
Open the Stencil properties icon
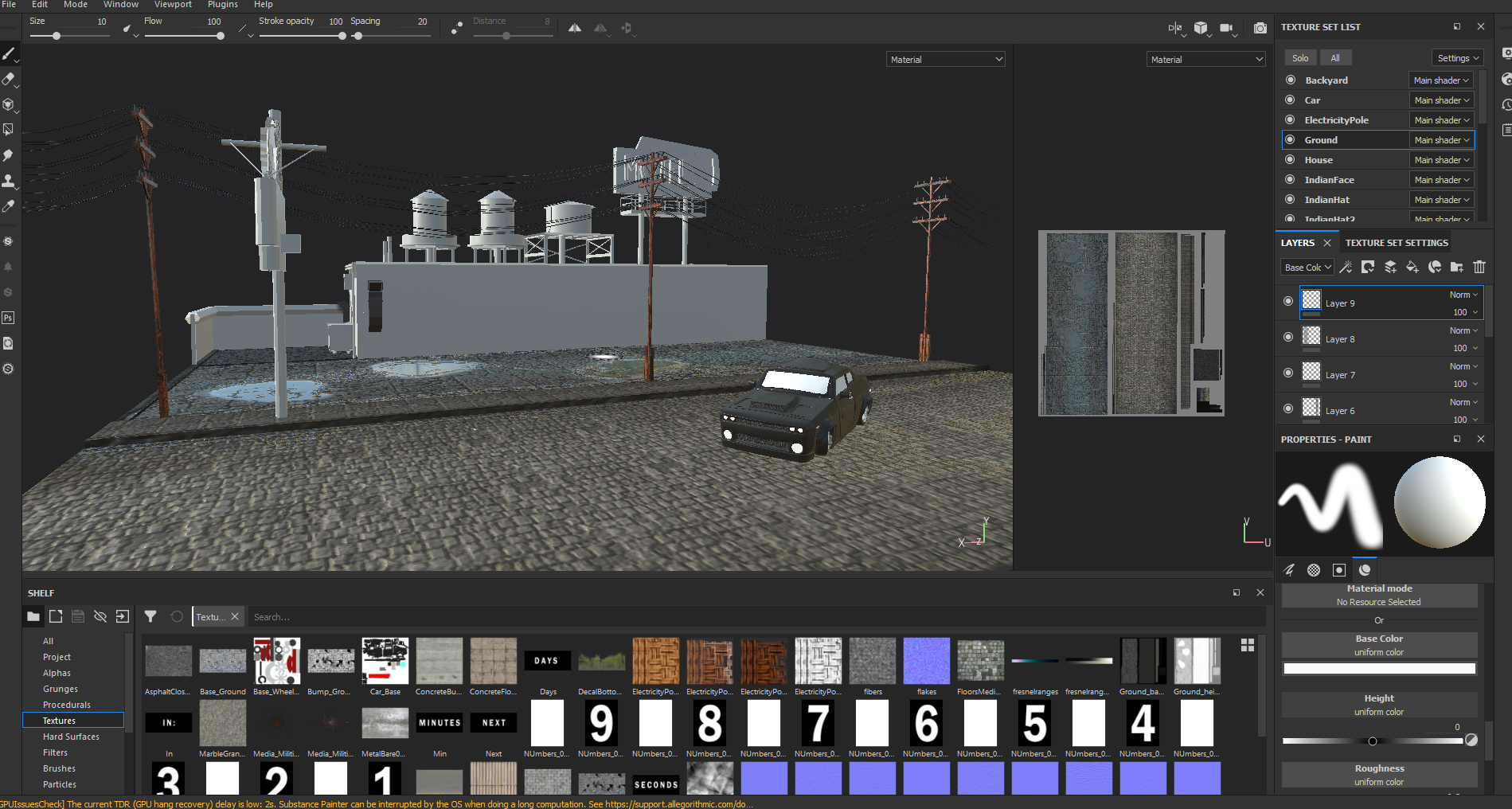click(x=1339, y=570)
